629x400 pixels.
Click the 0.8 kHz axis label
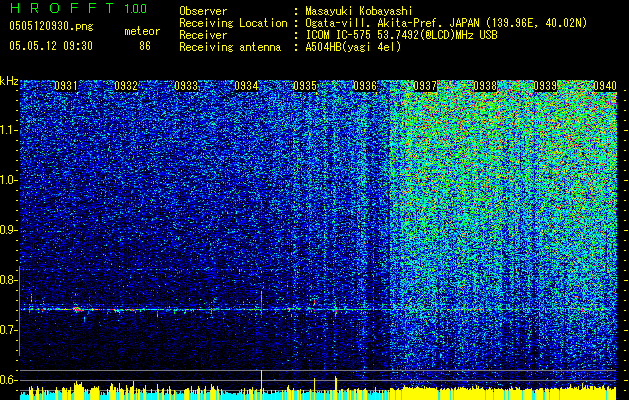tap(9, 280)
